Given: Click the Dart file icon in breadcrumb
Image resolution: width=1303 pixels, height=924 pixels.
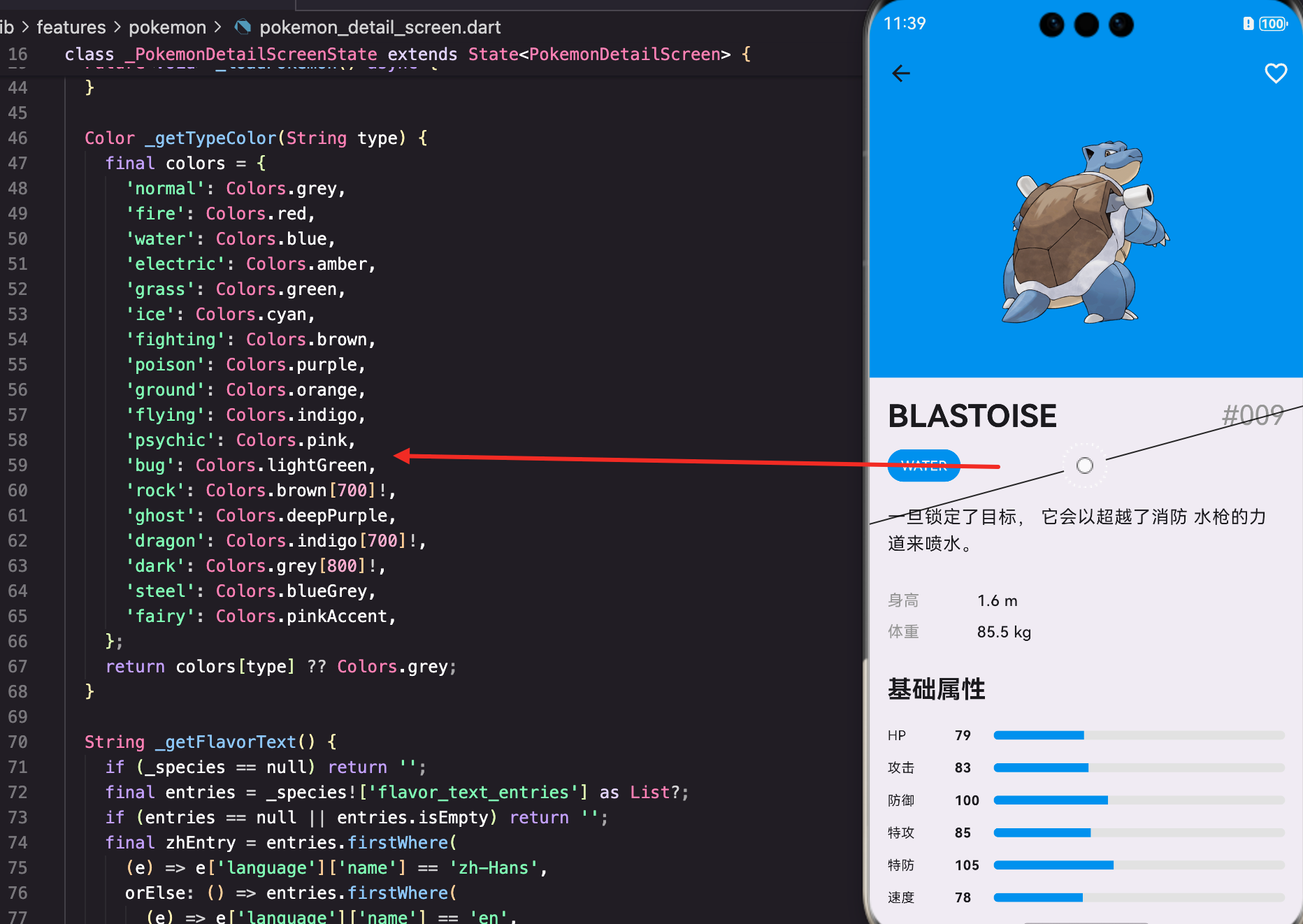Looking at the screenshot, I should pyautogui.click(x=243, y=27).
